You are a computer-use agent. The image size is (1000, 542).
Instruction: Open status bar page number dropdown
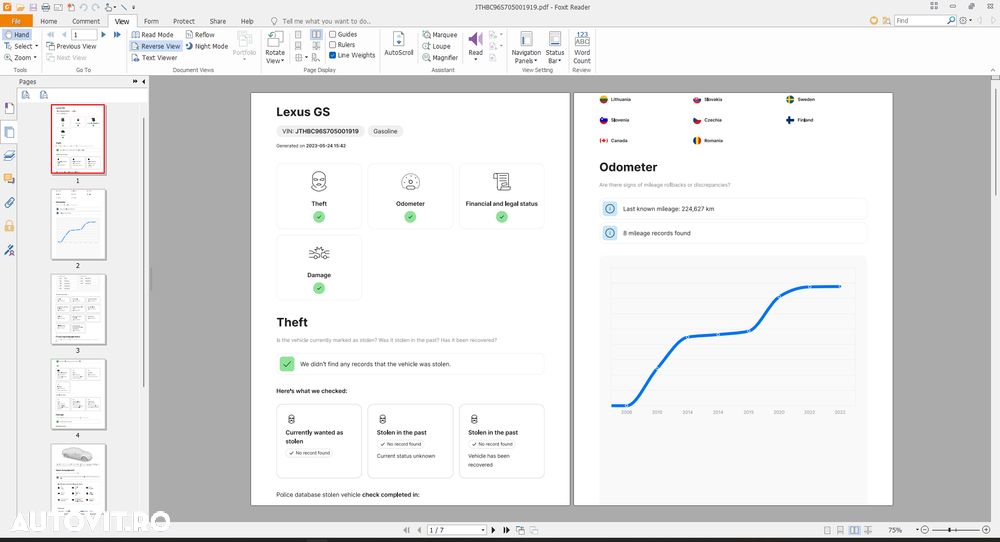483,530
